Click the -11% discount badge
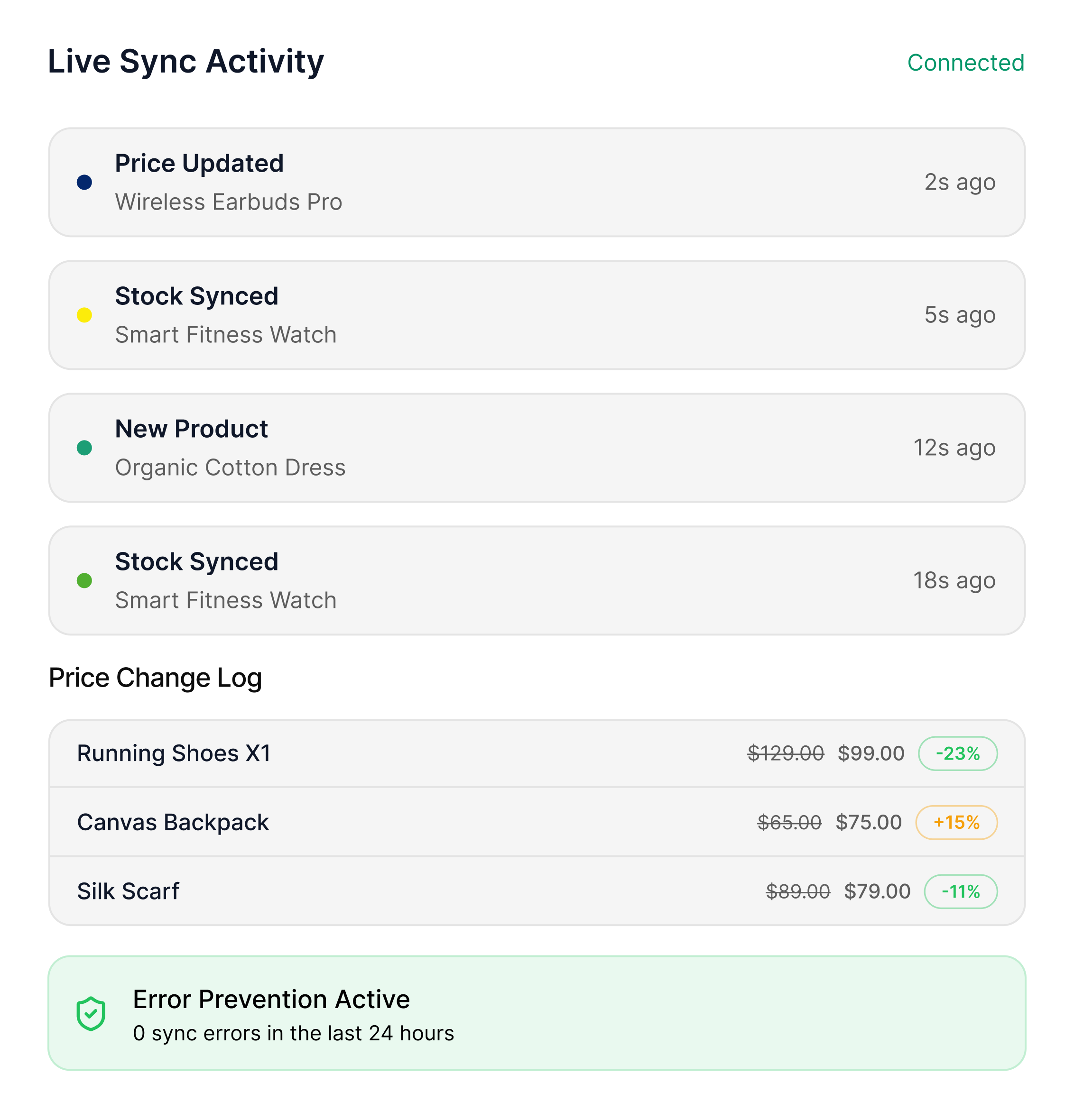The height and width of the screenshot is (1120, 1074). 960,891
